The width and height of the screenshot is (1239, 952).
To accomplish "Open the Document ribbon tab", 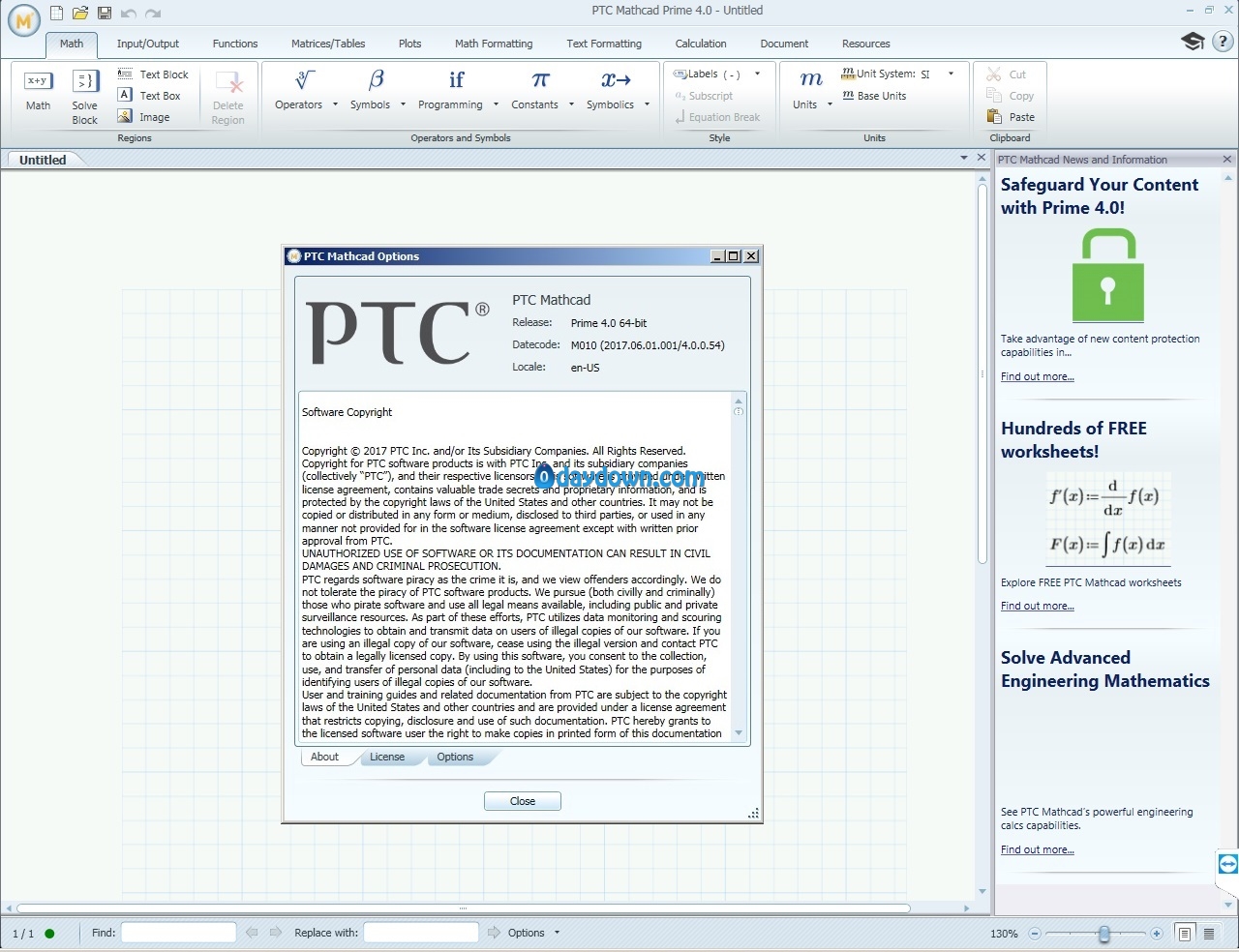I will click(x=784, y=44).
